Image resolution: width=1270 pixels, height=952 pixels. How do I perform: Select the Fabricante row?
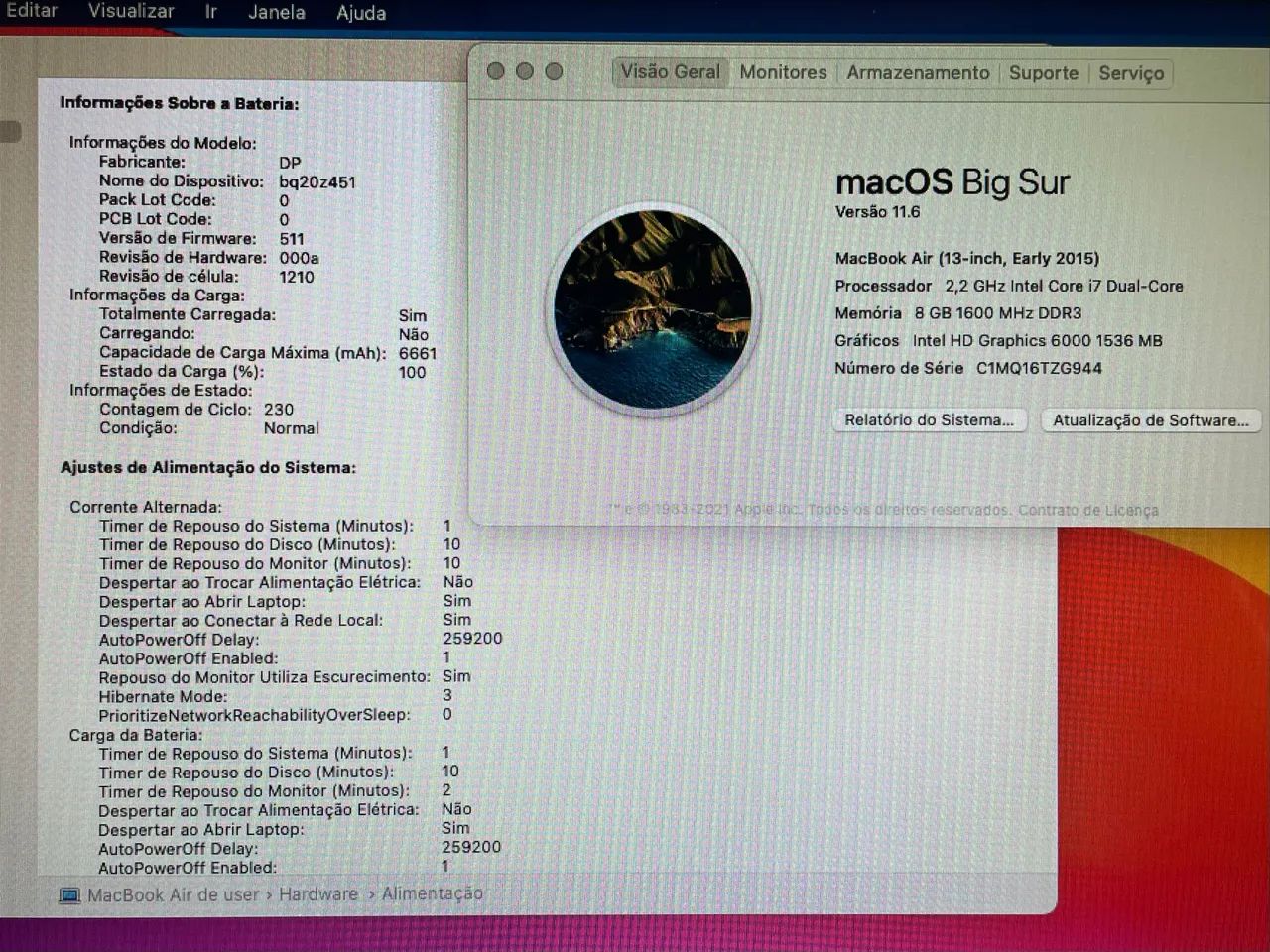(x=199, y=162)
